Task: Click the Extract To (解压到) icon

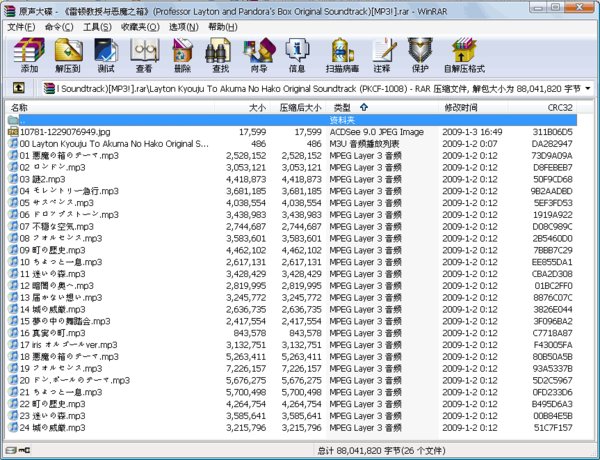Action: pos(68,50)
